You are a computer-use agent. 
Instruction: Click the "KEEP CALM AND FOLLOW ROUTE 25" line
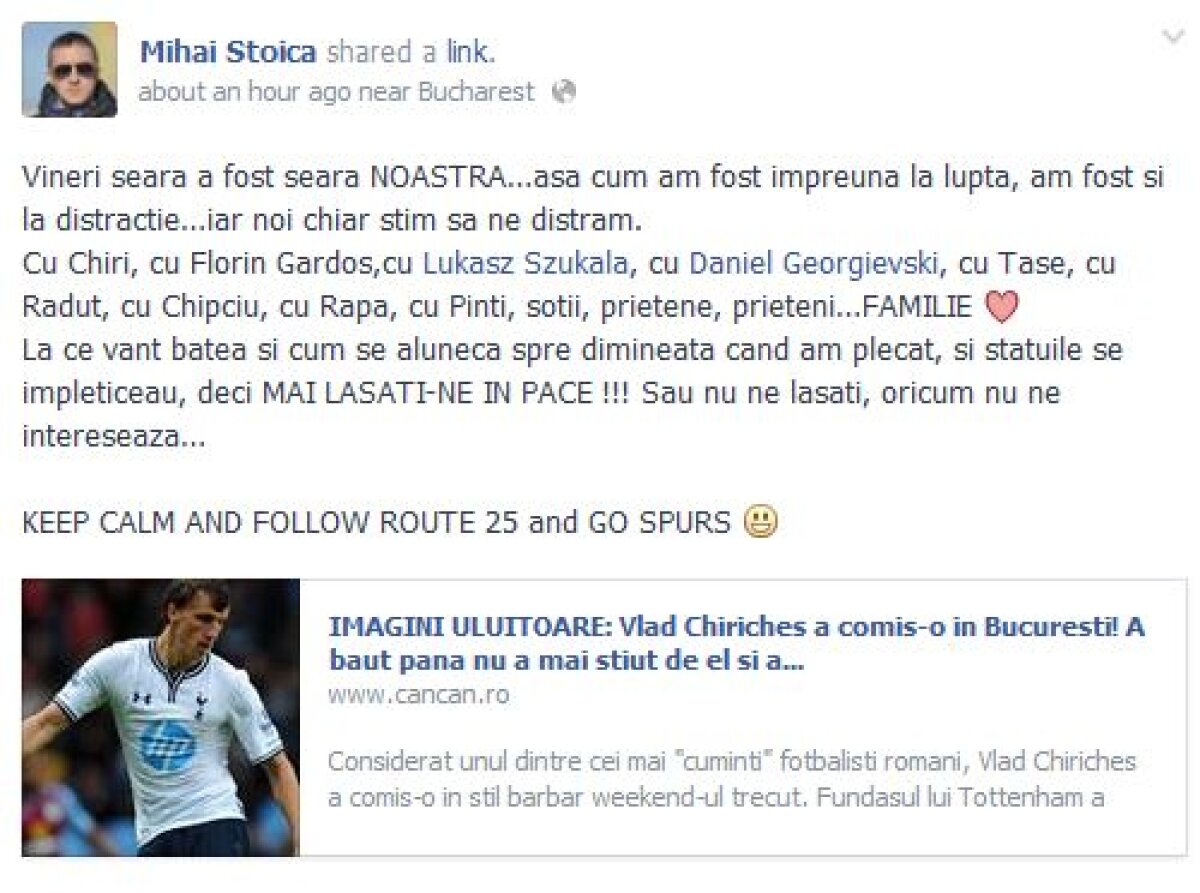[272, 522]
